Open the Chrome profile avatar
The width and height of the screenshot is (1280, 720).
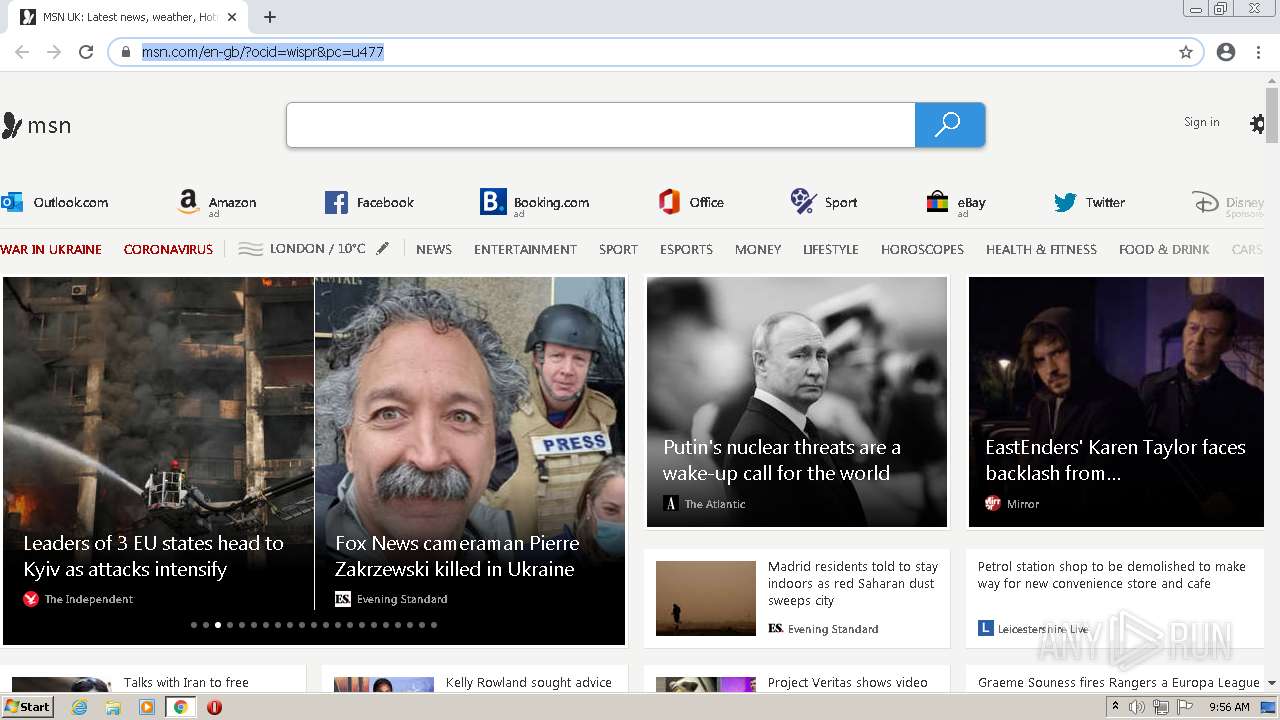[x=1226, y=52]
